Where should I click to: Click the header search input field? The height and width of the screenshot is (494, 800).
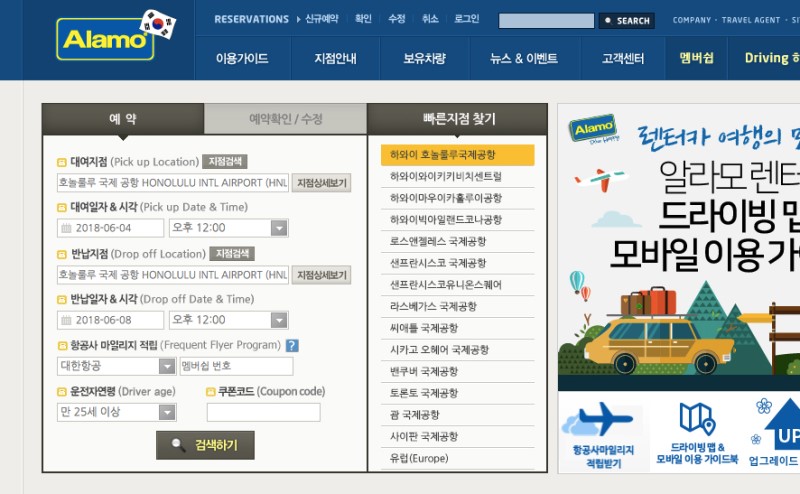[x=546, y=21]
